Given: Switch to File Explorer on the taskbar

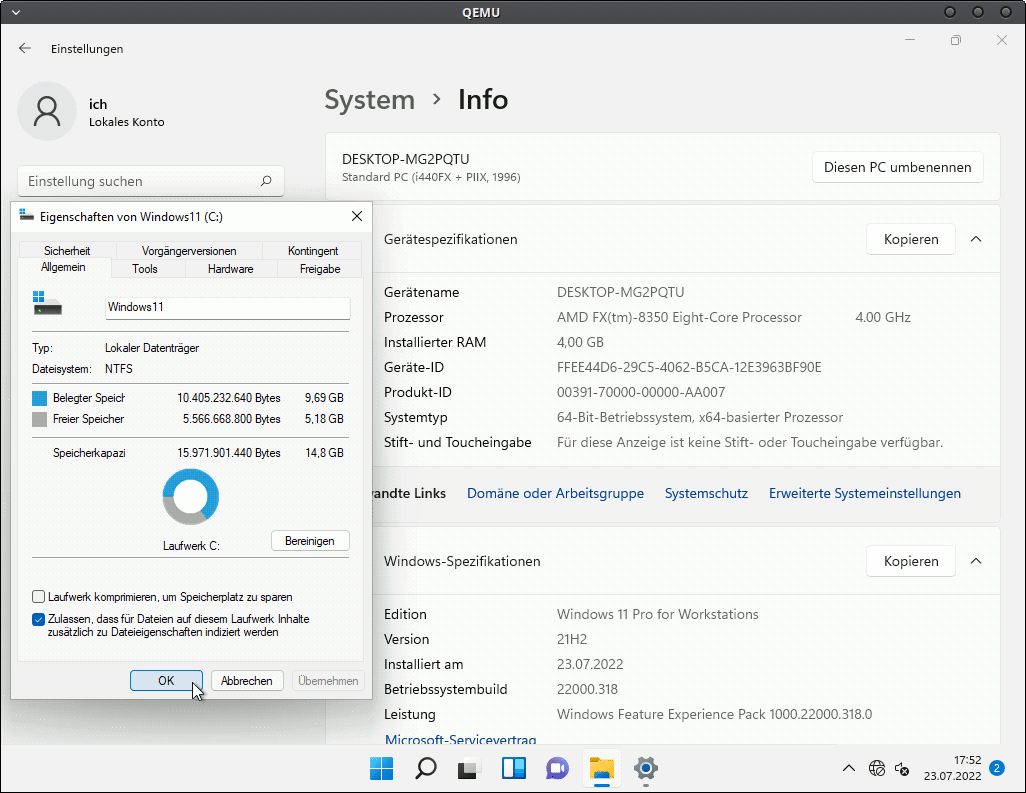Looking at the screenshot, I should 602,768.
